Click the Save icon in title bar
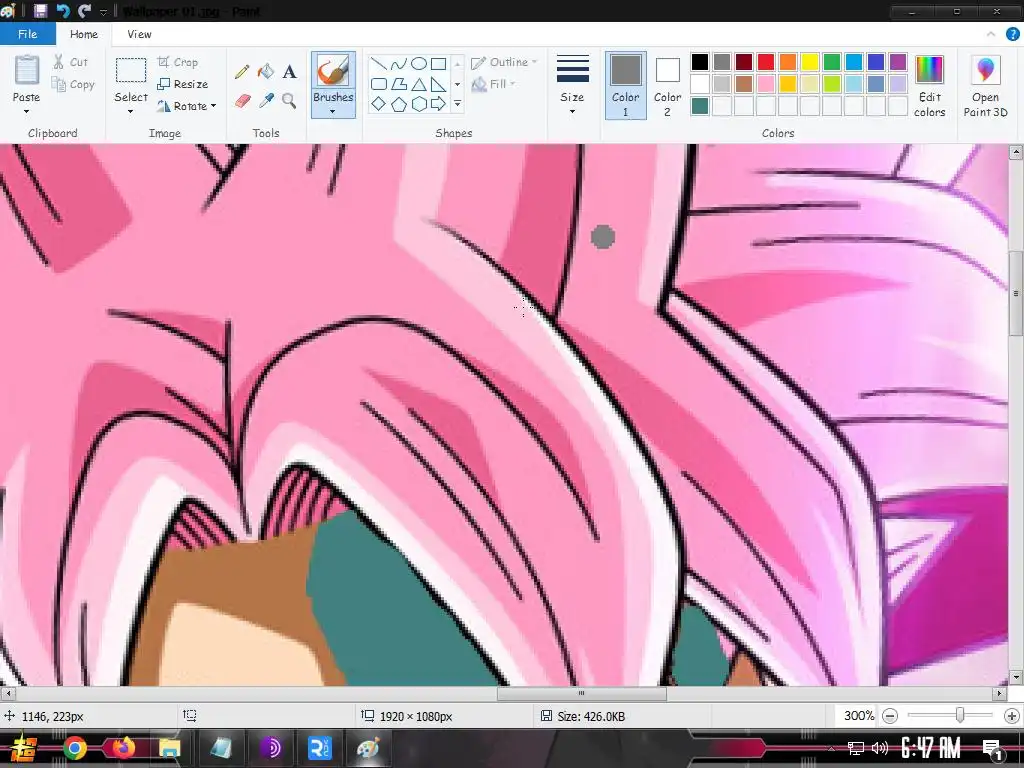Image resolution: width=1024 pixels, height=768 pixels. point(40,10)
